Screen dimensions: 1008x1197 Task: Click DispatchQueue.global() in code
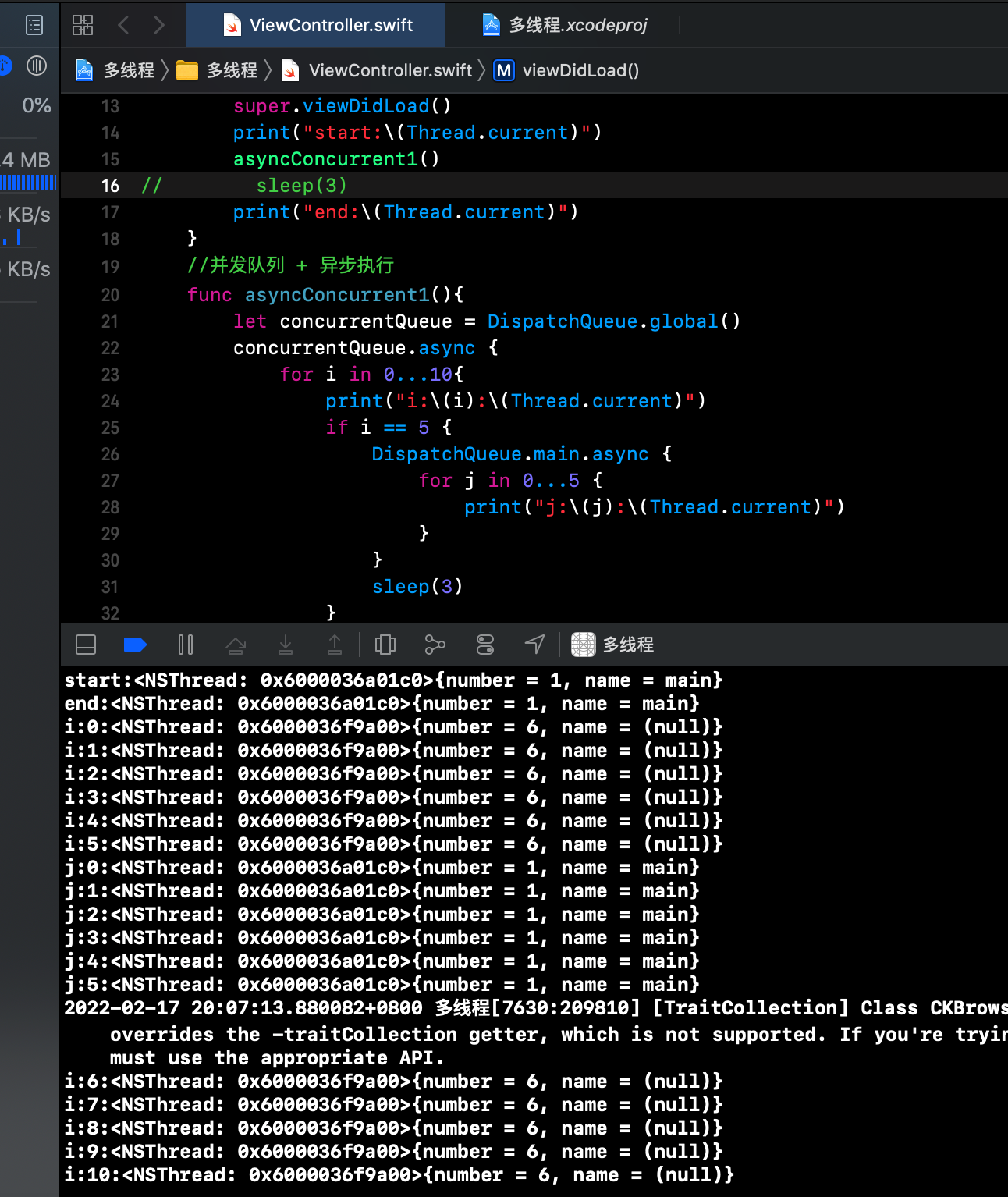click(614, 321)
